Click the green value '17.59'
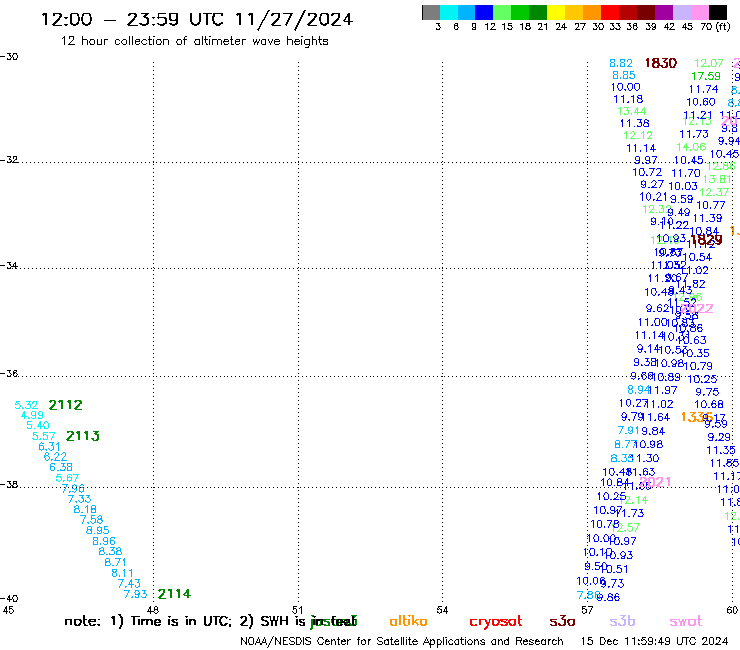The height and width of the screenshot is (650, 740). pos(706,76)
